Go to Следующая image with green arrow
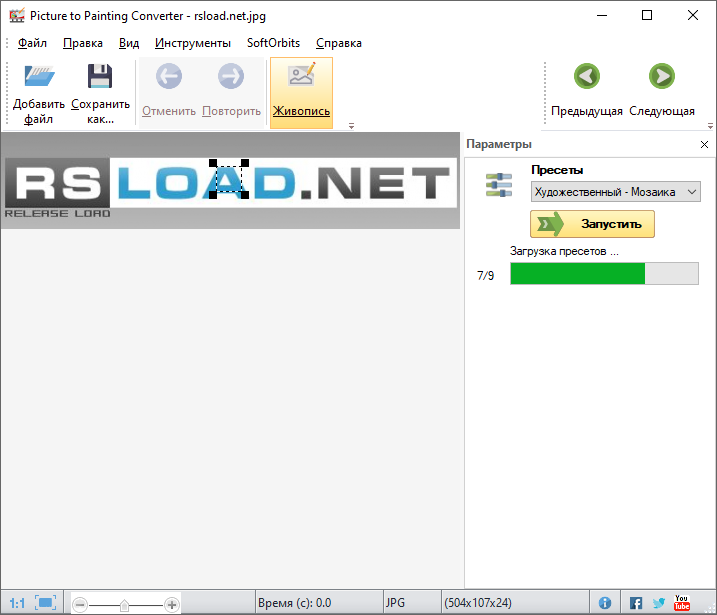 coord(662,76)
